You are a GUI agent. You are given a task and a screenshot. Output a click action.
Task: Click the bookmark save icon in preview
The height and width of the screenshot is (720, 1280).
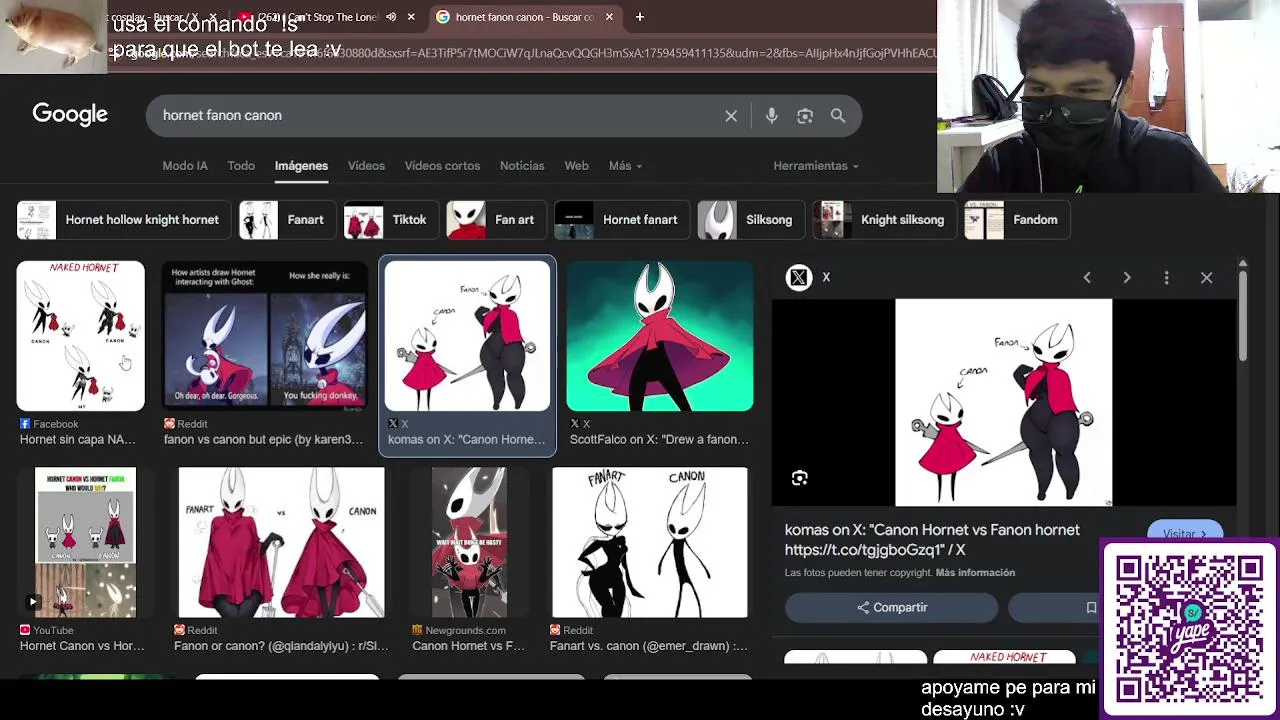1091,608
